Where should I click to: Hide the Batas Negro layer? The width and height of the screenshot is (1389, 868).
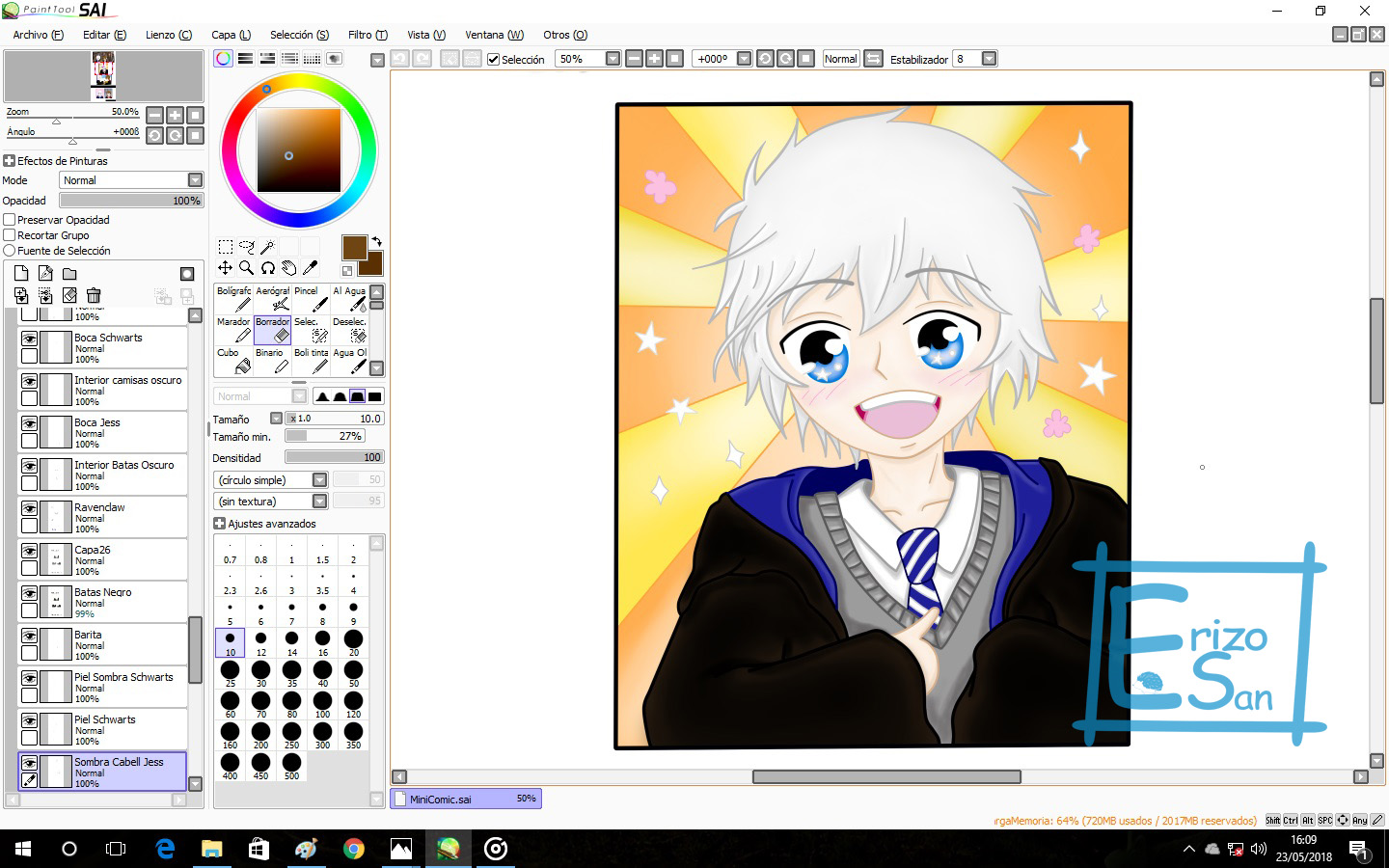[x=30, y=593]
